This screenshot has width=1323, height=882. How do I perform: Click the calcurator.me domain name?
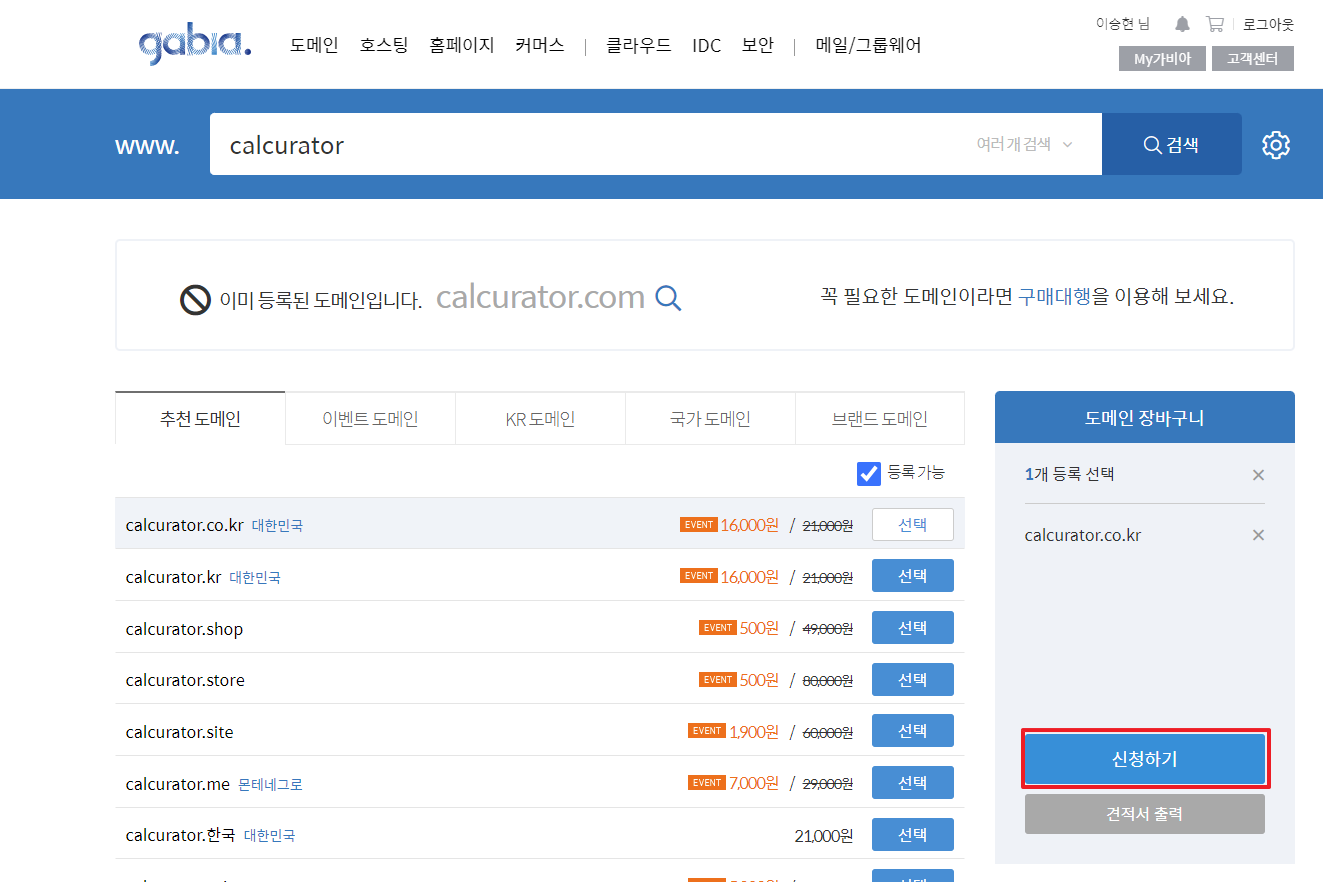pyautogui.click(x=178, y=784)
